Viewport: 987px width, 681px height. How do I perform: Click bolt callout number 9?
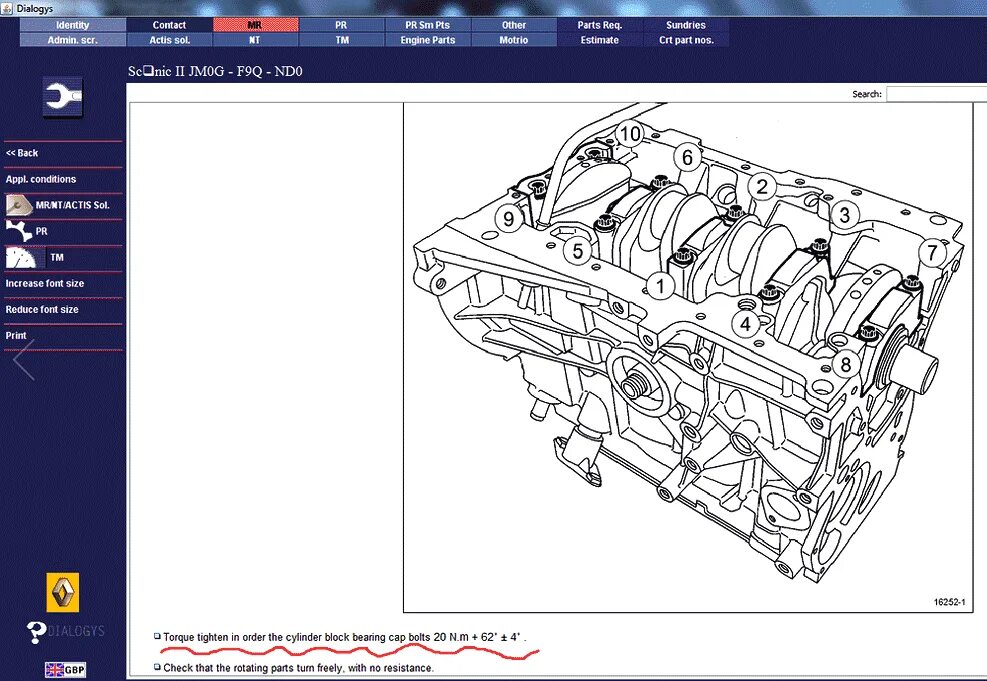[x=509, y=219]
